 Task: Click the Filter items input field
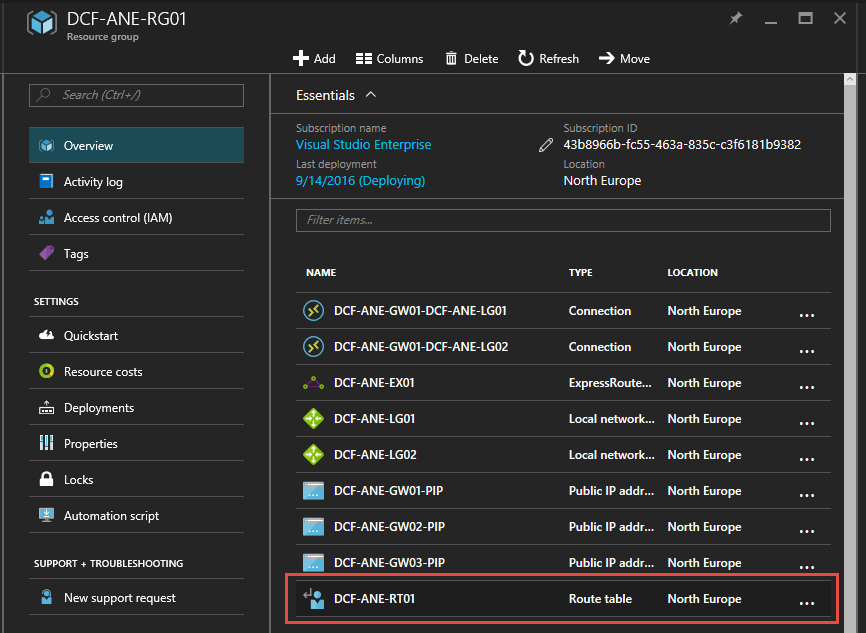click(563, 220)
